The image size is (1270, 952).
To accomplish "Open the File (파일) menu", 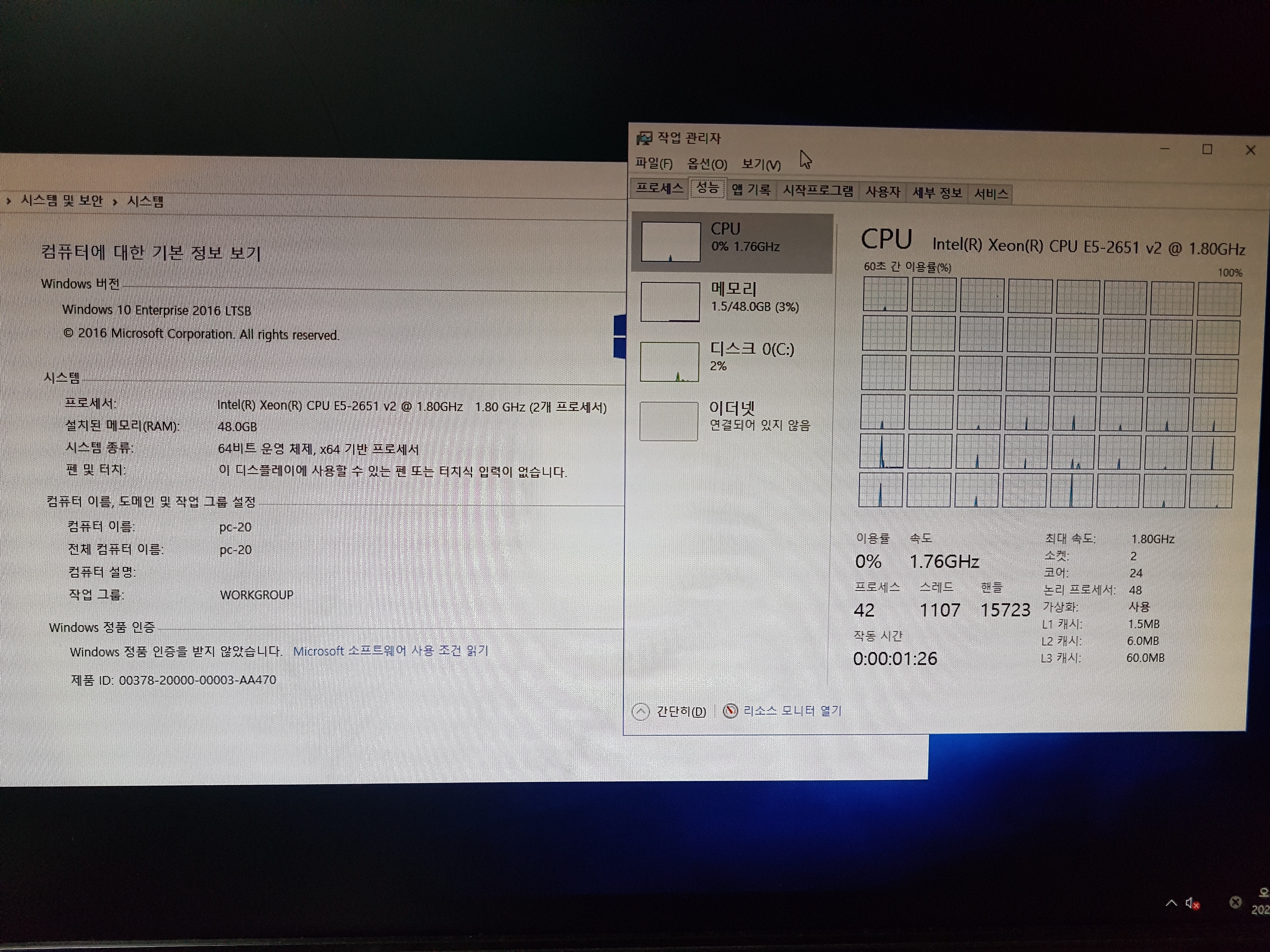I will pos(653,163).
